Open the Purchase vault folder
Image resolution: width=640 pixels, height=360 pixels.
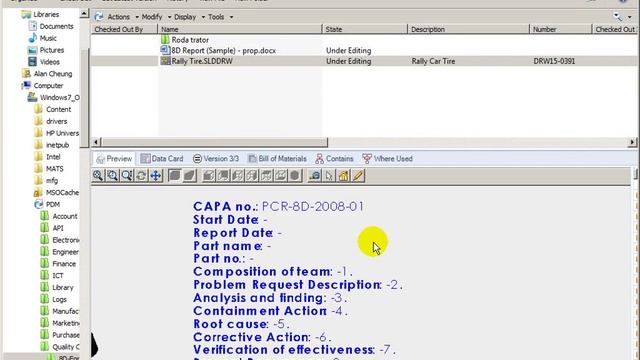60,335
